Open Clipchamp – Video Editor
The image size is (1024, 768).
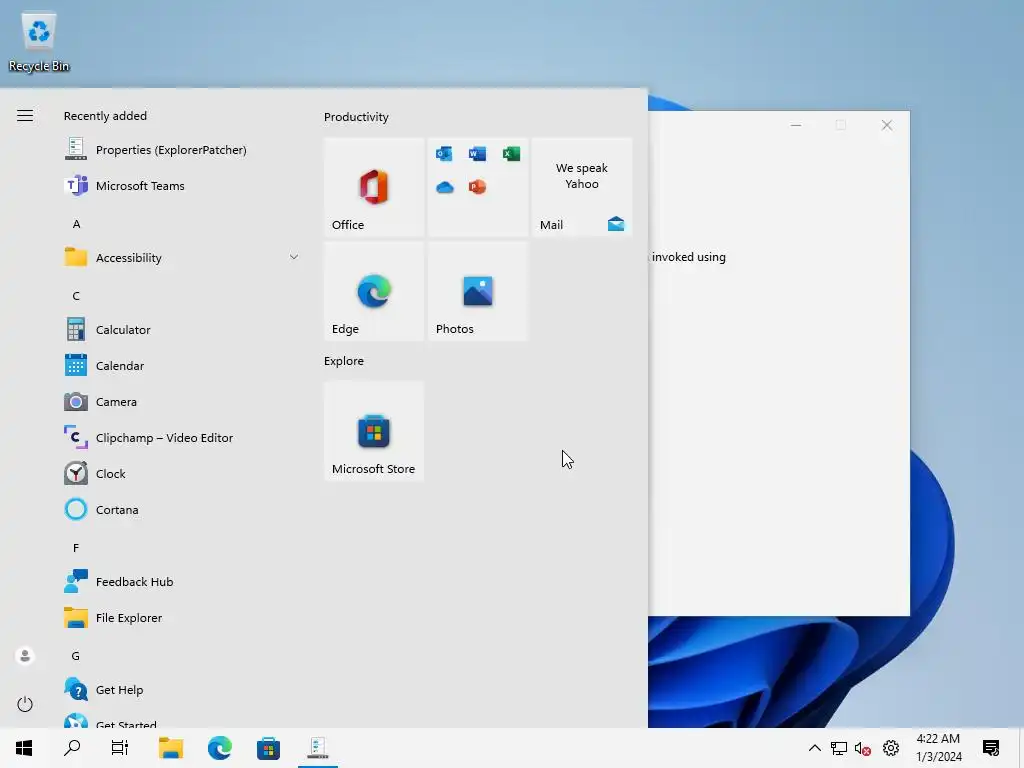click(182, 438)
